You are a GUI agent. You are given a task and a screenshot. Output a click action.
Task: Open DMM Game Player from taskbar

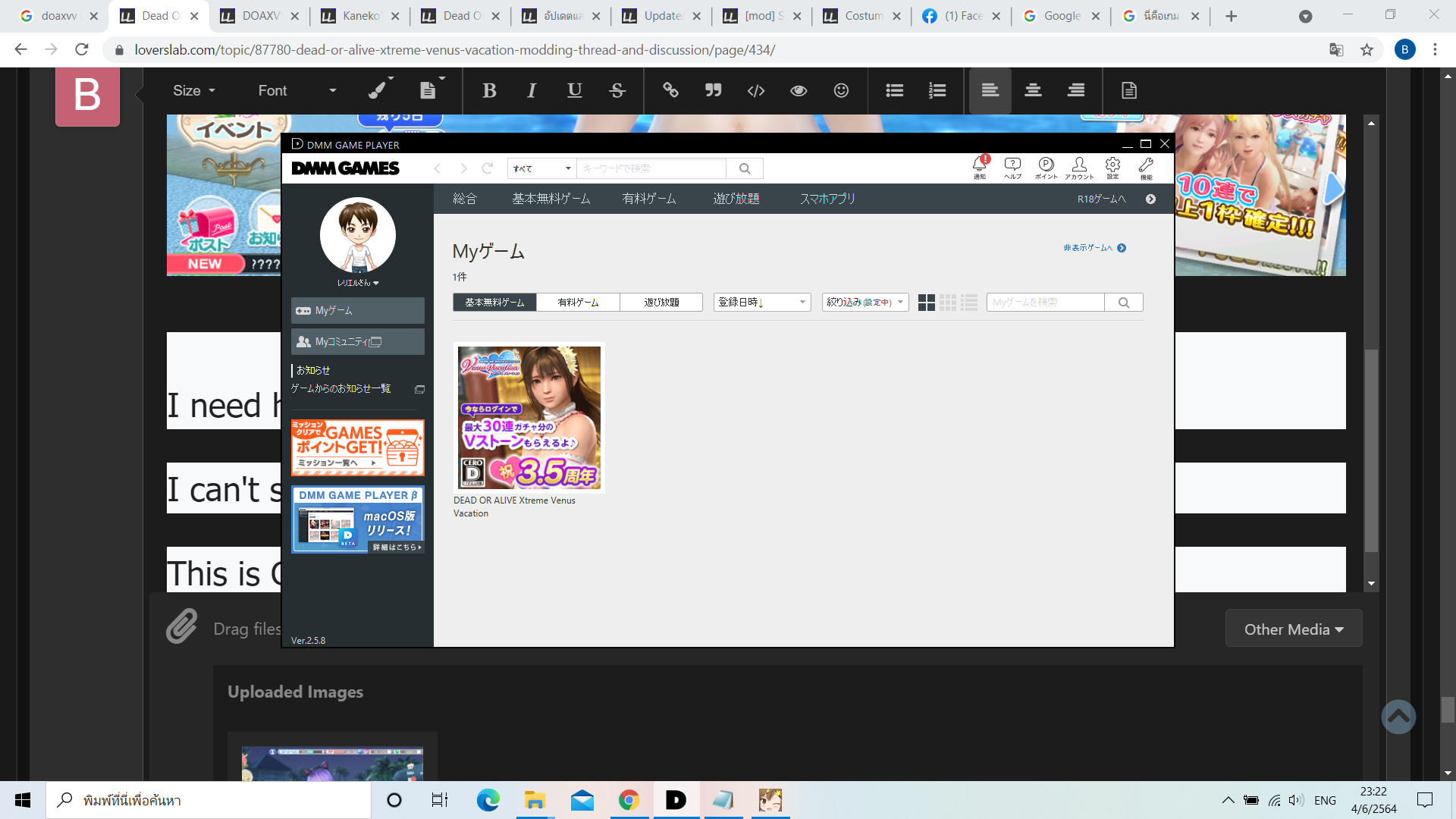pyautogui.click(x=676, y=800)
